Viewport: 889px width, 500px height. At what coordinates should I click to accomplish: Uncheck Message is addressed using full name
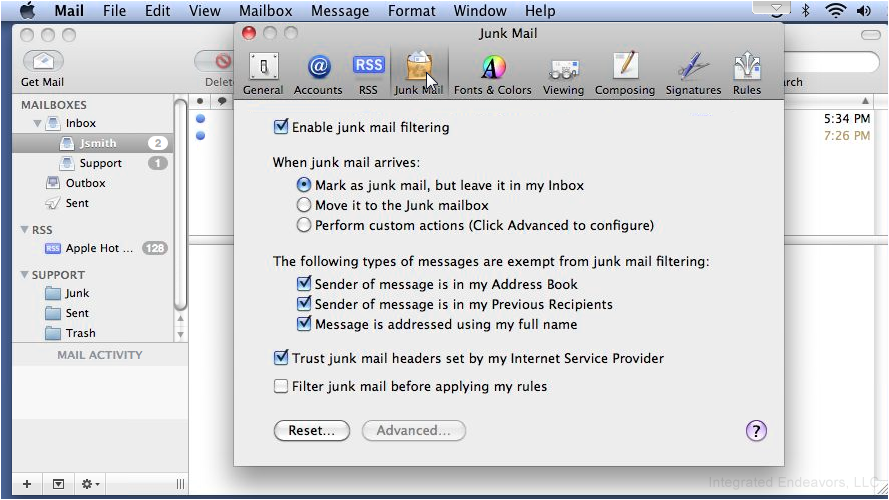[x=304, y=324]
